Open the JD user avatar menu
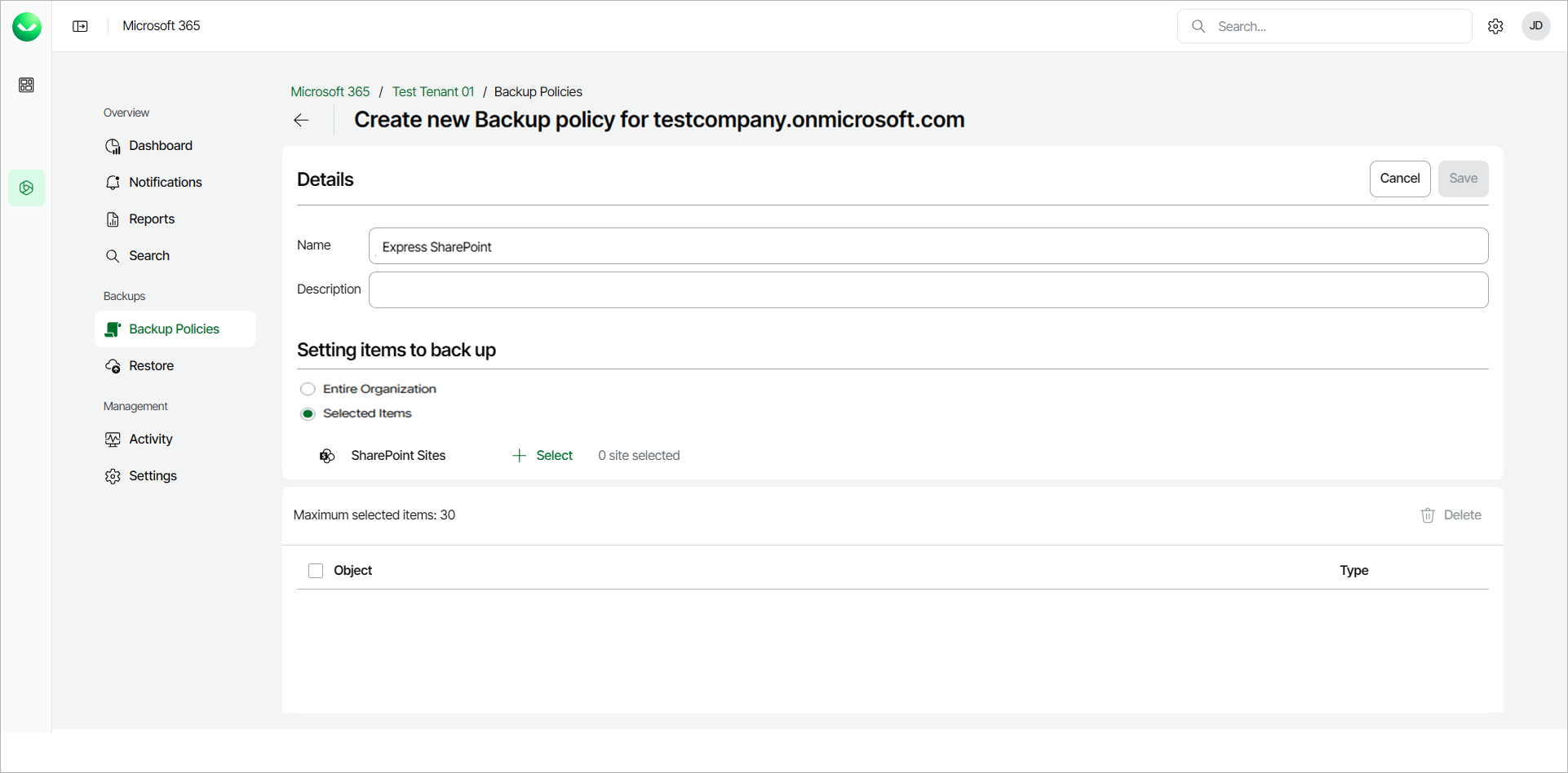This screenshot has height=773, width=1568. [x=1535, y=26]
